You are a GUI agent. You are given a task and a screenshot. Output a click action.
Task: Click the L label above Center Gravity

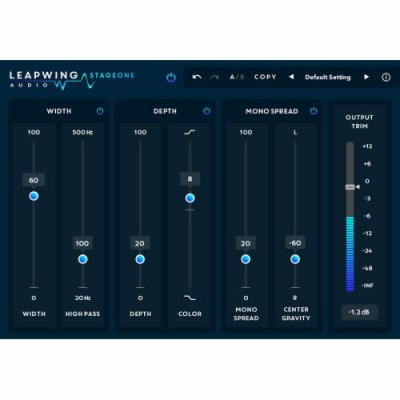coord(295,132)
